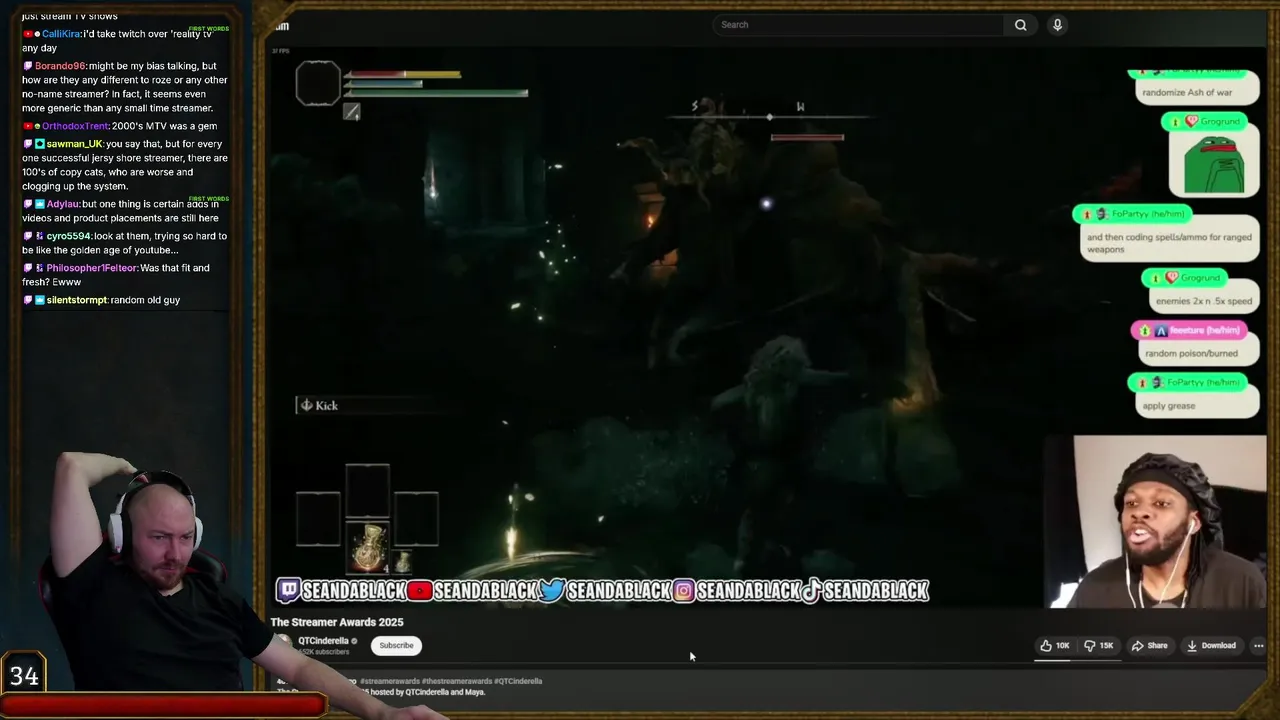Image resolution: width=1280 pixels, height=720 pixels.
Task: Click the Instagram logo in social banner
Action: 684,591
